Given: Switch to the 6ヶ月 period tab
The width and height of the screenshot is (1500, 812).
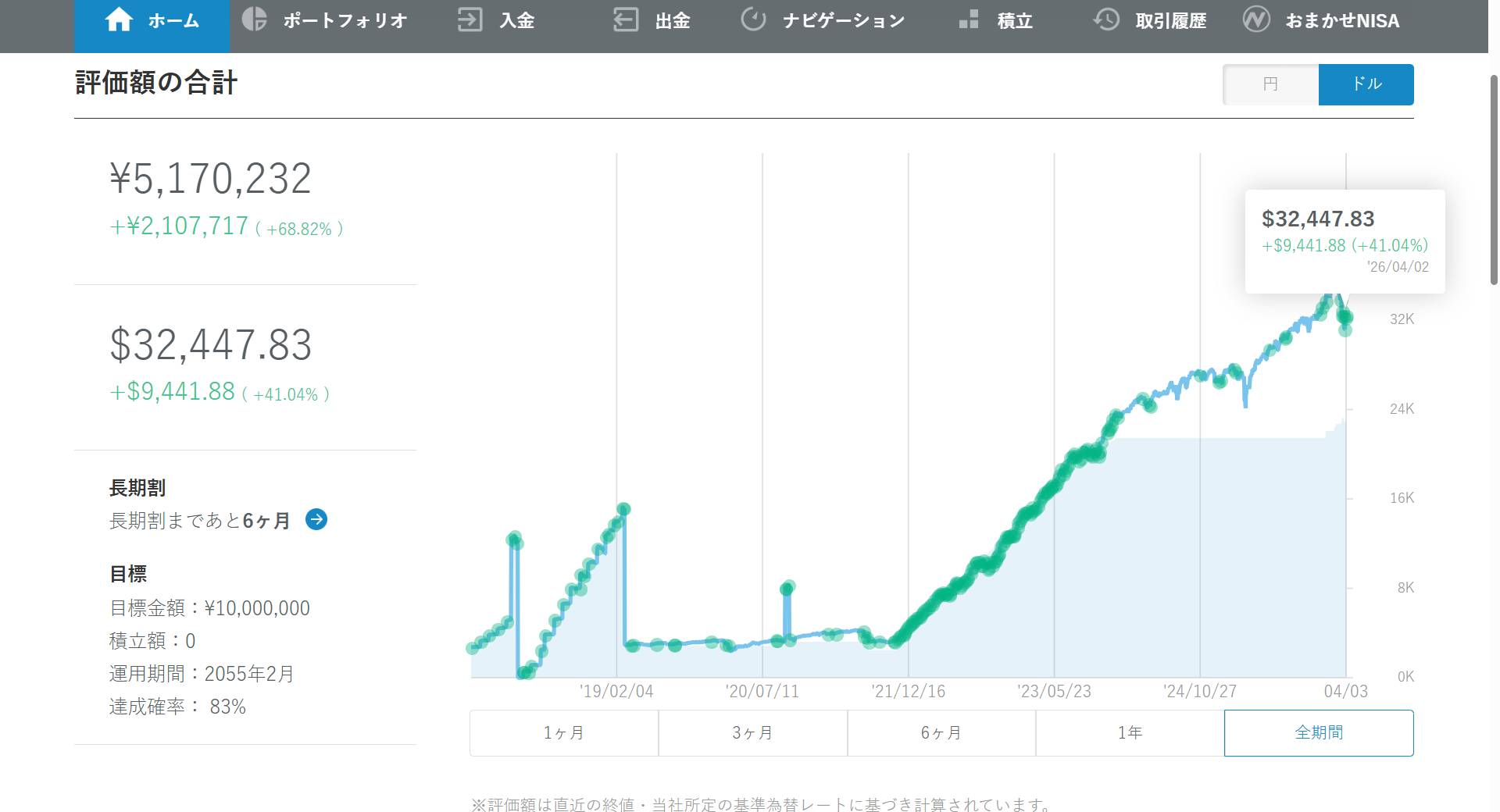Looking at the screenshot, I should tap(941, 732).
